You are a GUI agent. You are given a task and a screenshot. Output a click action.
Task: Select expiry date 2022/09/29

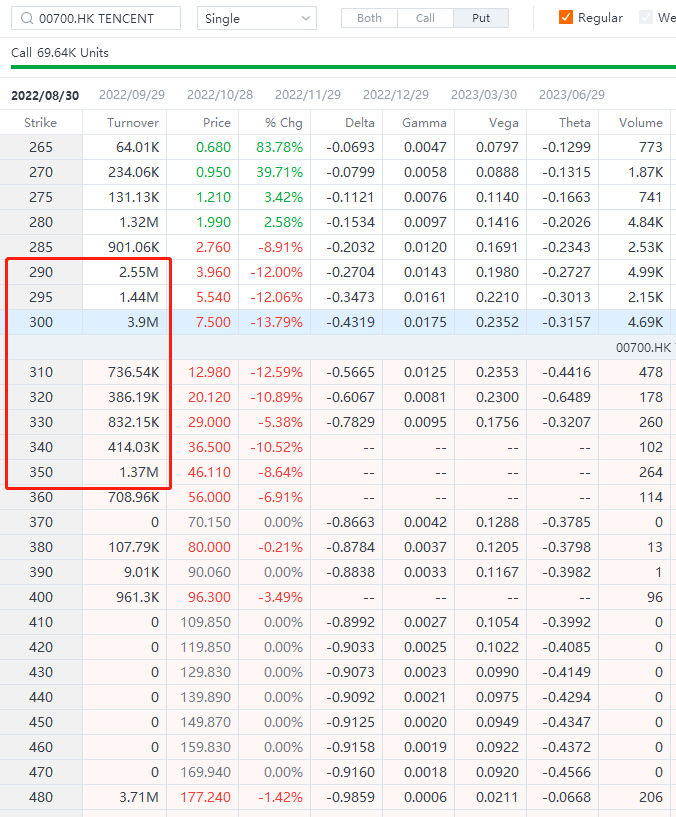pyautogui.click(x=132, y=95)
